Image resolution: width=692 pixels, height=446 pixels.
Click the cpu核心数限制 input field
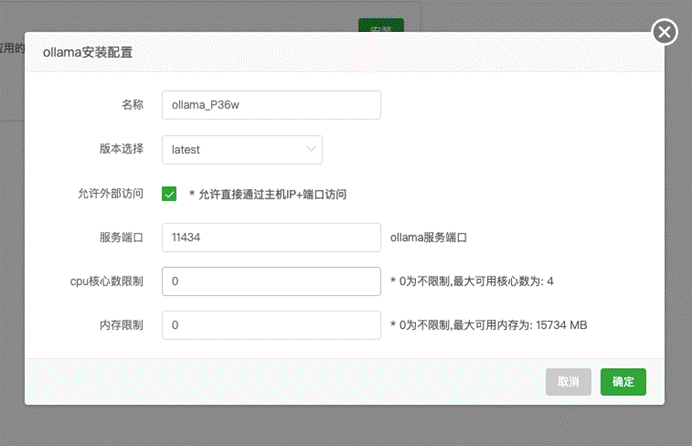pyautogui.click(x=271, y=281)
